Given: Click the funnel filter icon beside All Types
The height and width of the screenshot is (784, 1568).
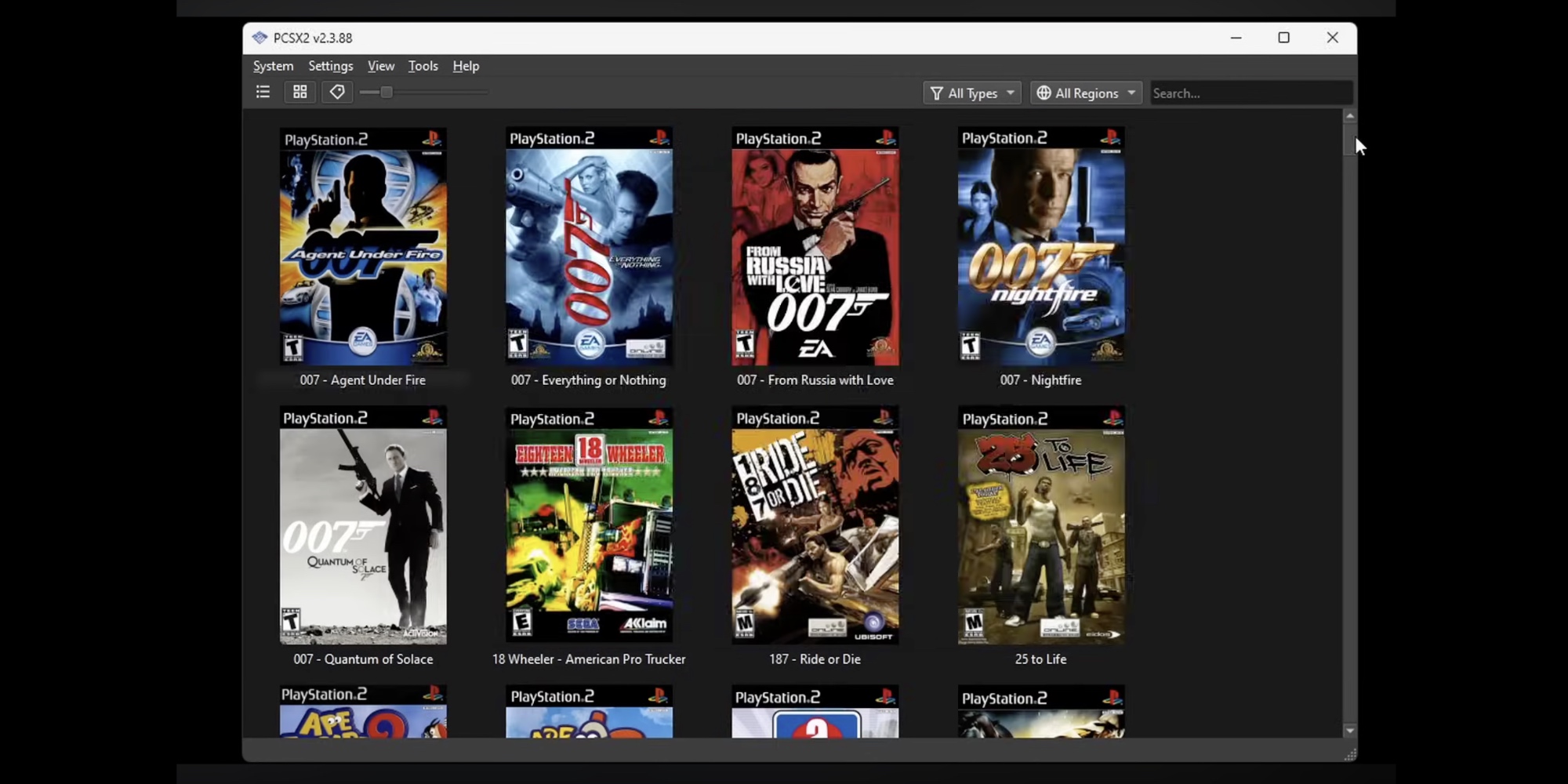Looking at the screenshot, I should pos(936,93).
